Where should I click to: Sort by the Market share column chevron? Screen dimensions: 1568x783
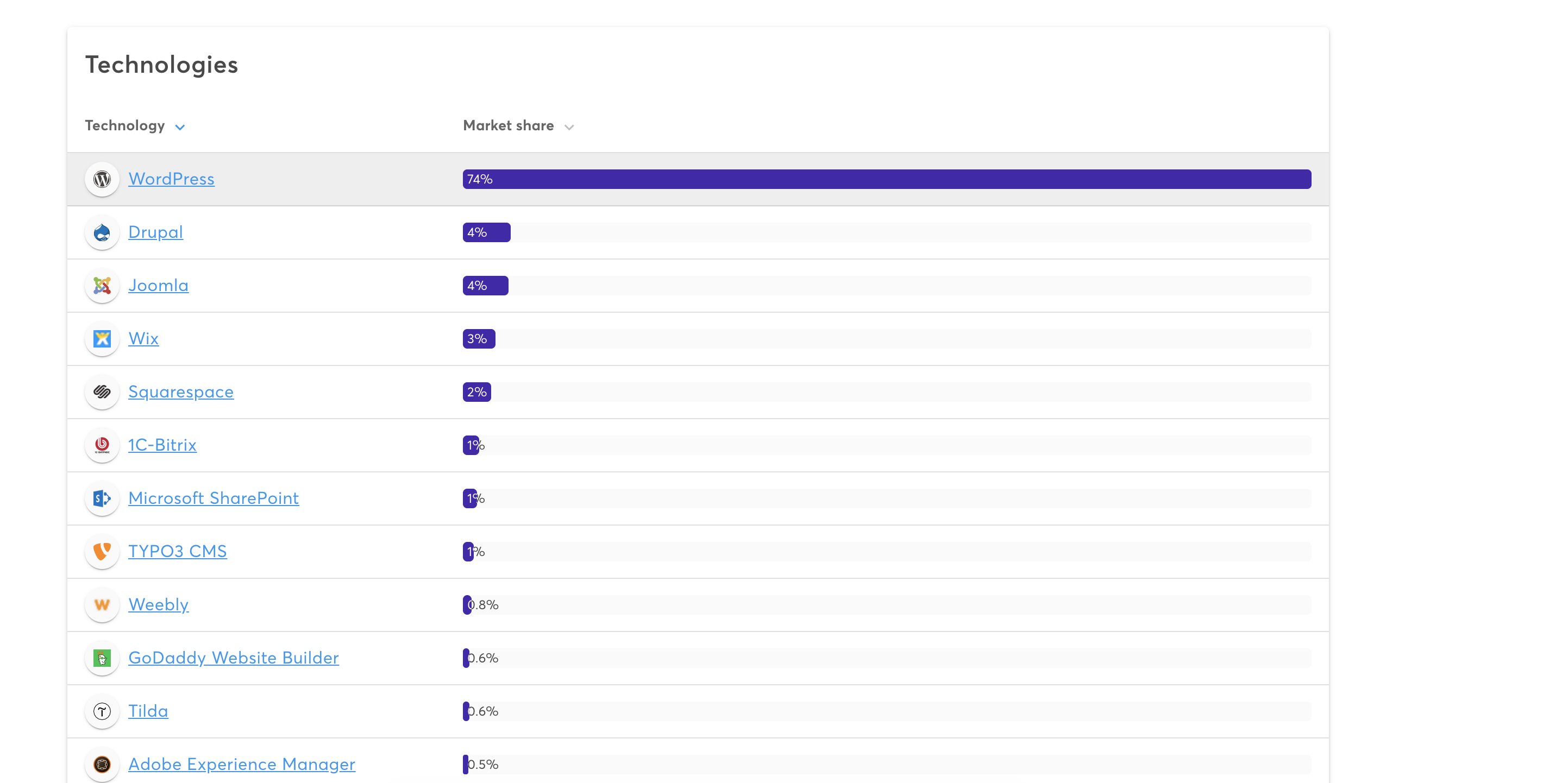coord(569,127)
